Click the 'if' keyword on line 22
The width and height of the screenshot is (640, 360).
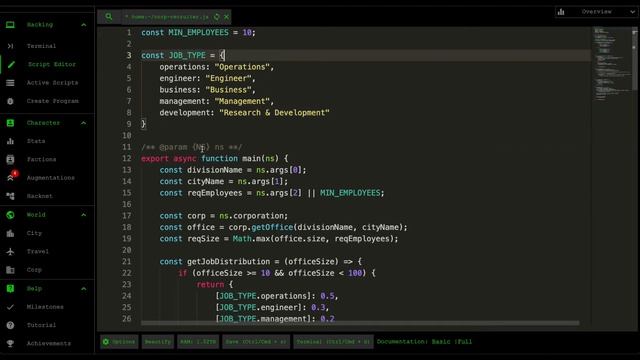182,273
